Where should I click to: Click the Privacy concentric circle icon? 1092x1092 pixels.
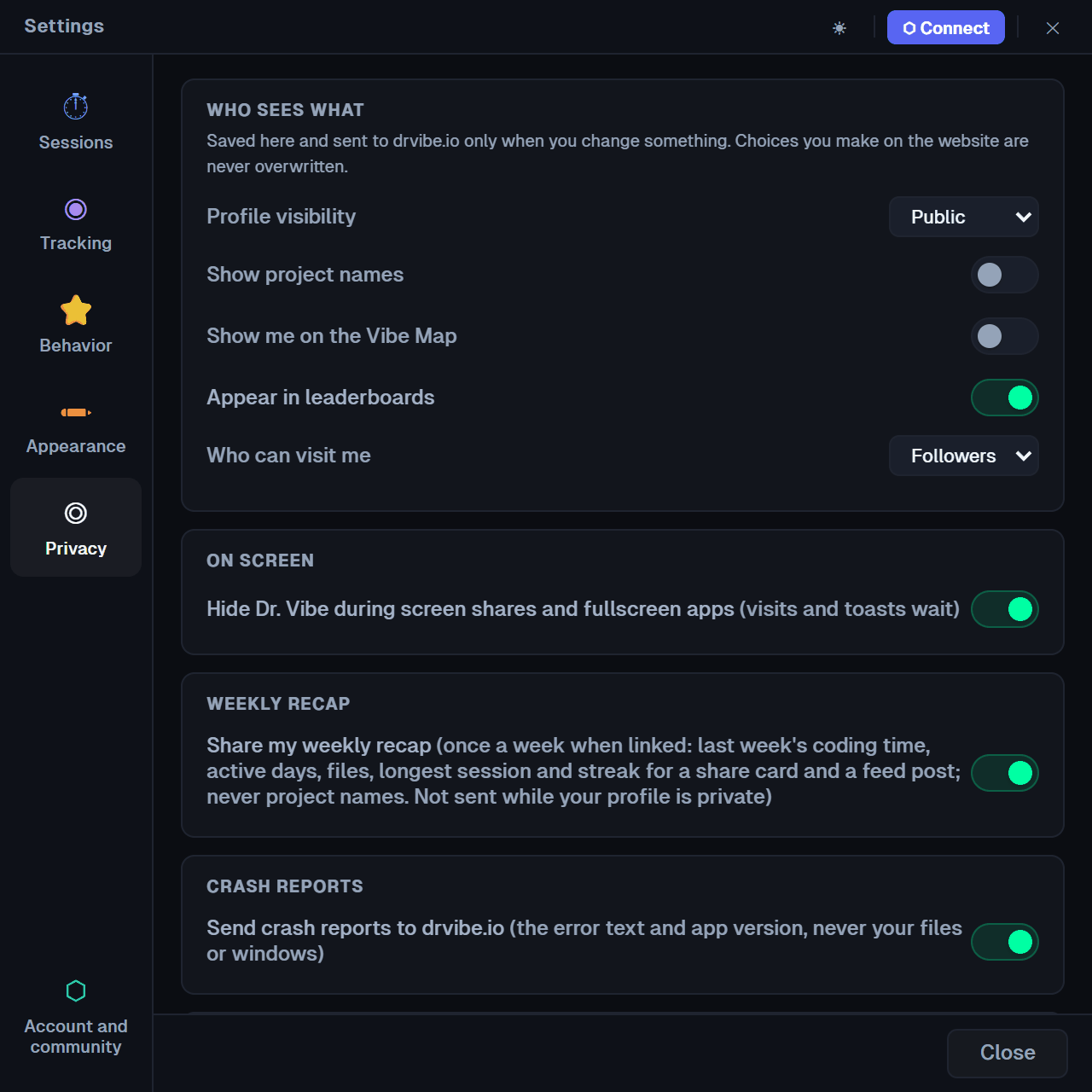(x=76, y=513)
